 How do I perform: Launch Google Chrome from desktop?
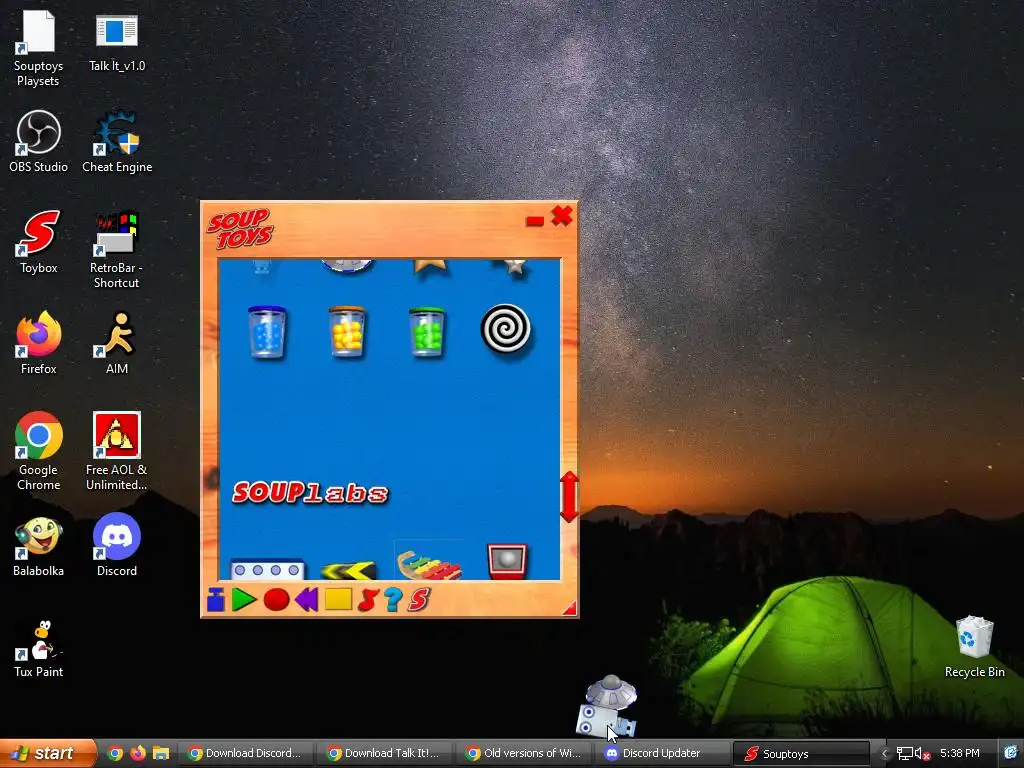[38, 451]
